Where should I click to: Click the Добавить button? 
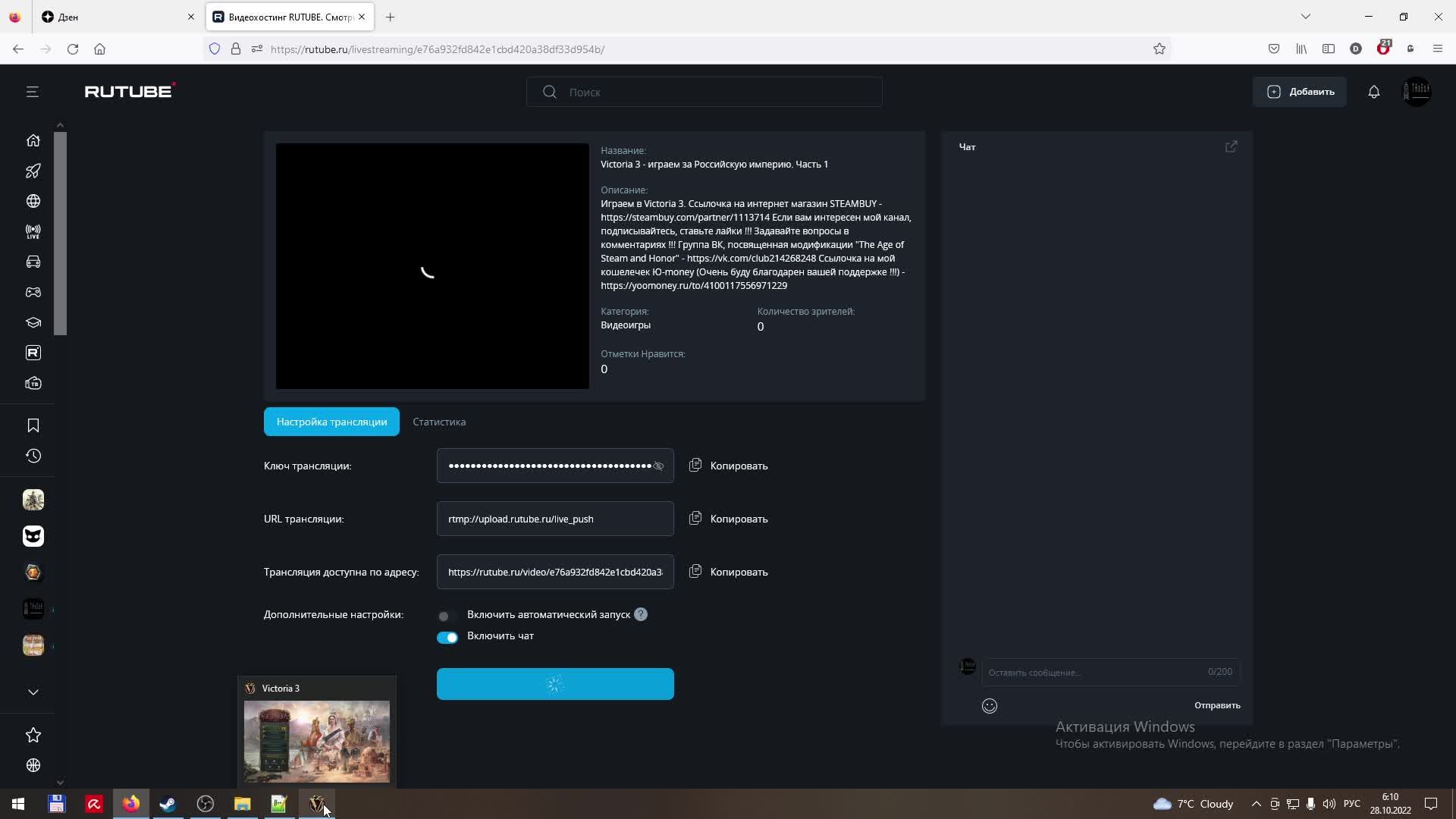point(1299,92)
